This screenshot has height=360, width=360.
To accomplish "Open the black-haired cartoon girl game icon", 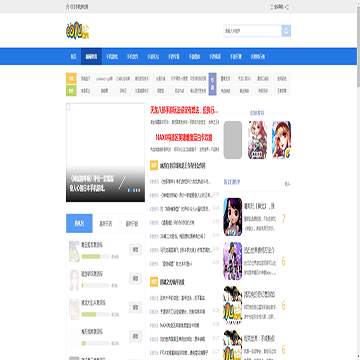I will click(233, 217).
